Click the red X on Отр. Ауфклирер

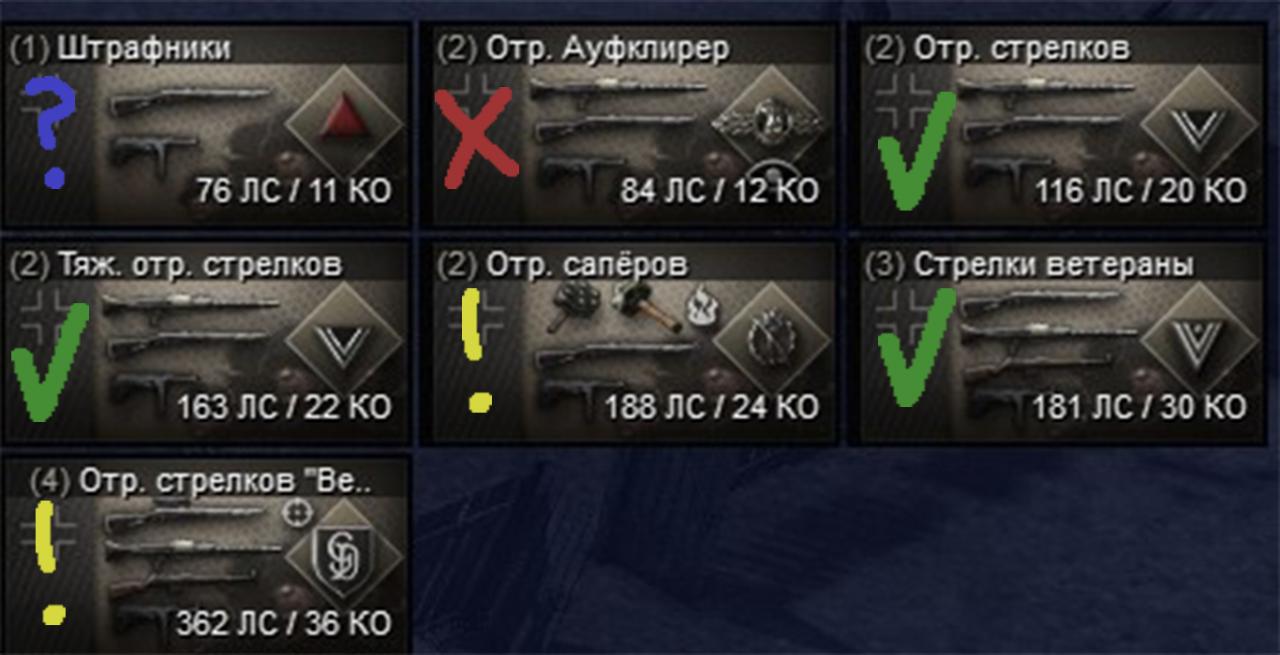474,134
